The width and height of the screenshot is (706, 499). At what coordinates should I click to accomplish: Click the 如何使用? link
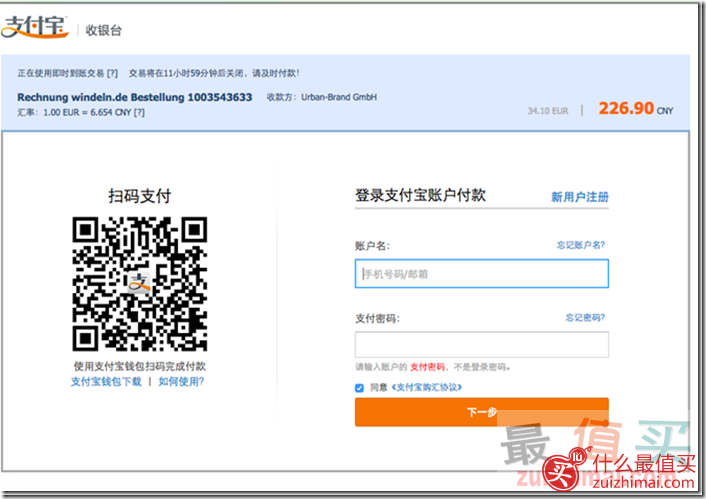pos(181,381)
